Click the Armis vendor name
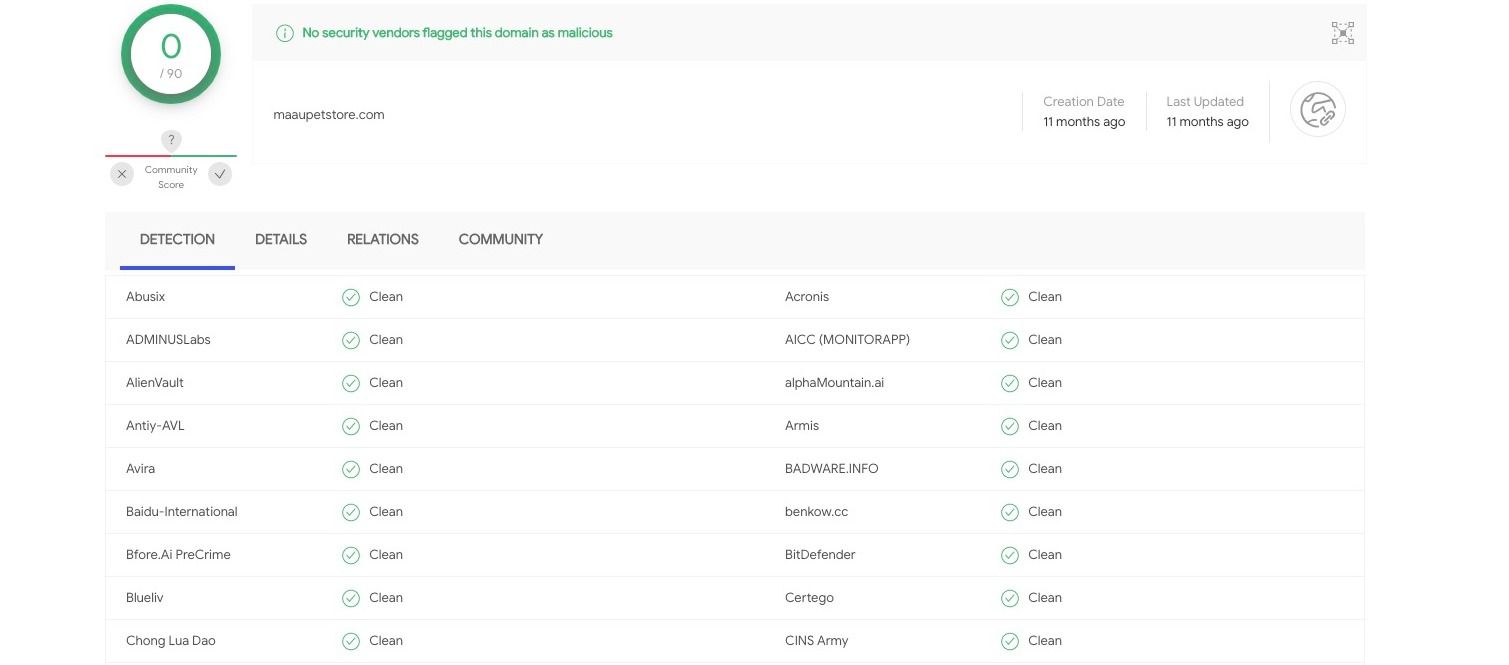 click(x=802, y=426)
